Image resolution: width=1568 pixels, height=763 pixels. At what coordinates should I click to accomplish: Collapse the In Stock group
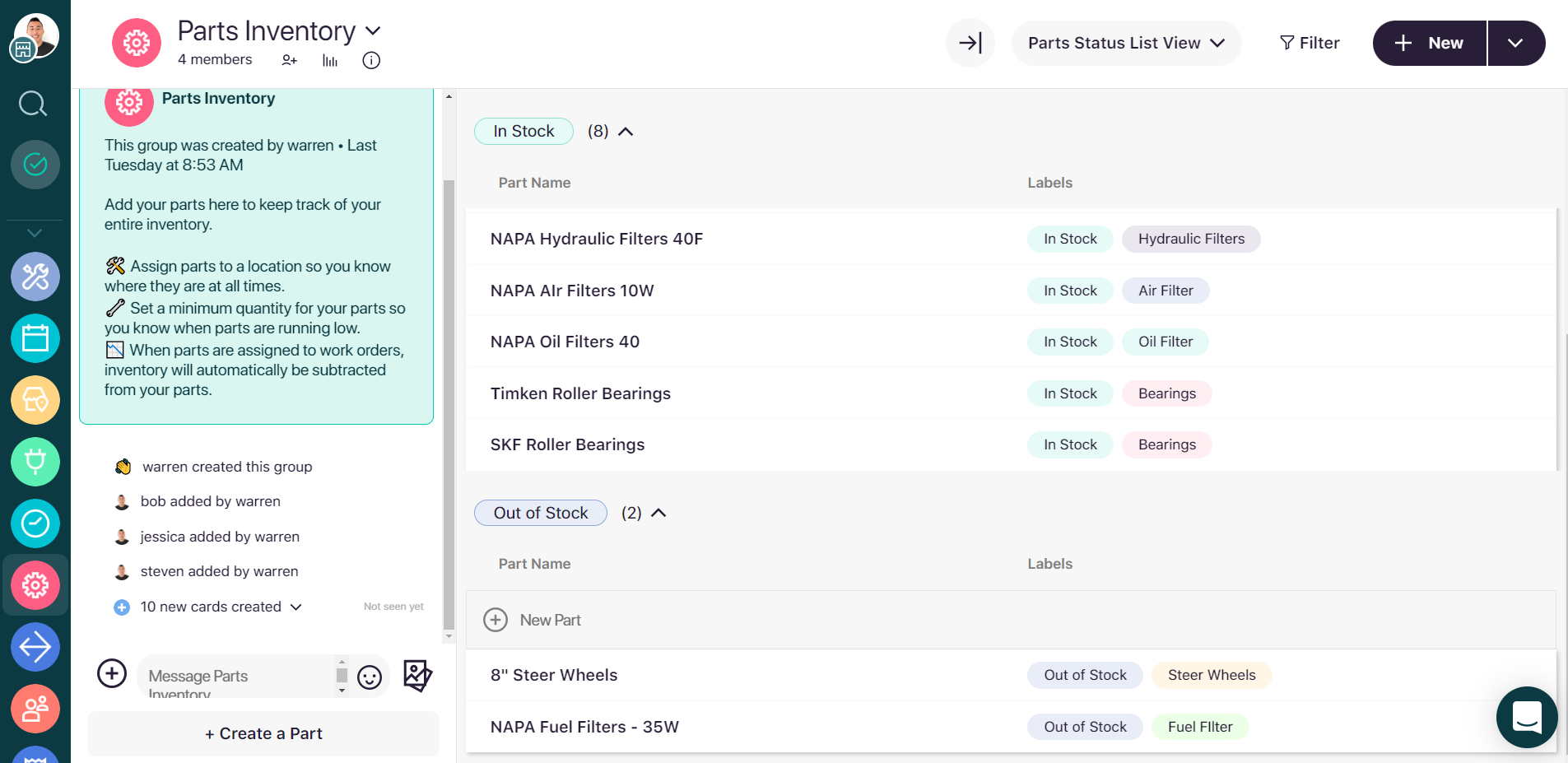click(x=626, y=132)
